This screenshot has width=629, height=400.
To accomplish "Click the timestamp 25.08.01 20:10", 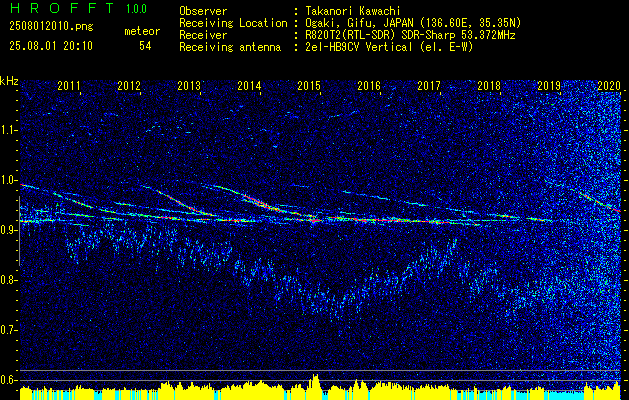I will click(51, 46).
